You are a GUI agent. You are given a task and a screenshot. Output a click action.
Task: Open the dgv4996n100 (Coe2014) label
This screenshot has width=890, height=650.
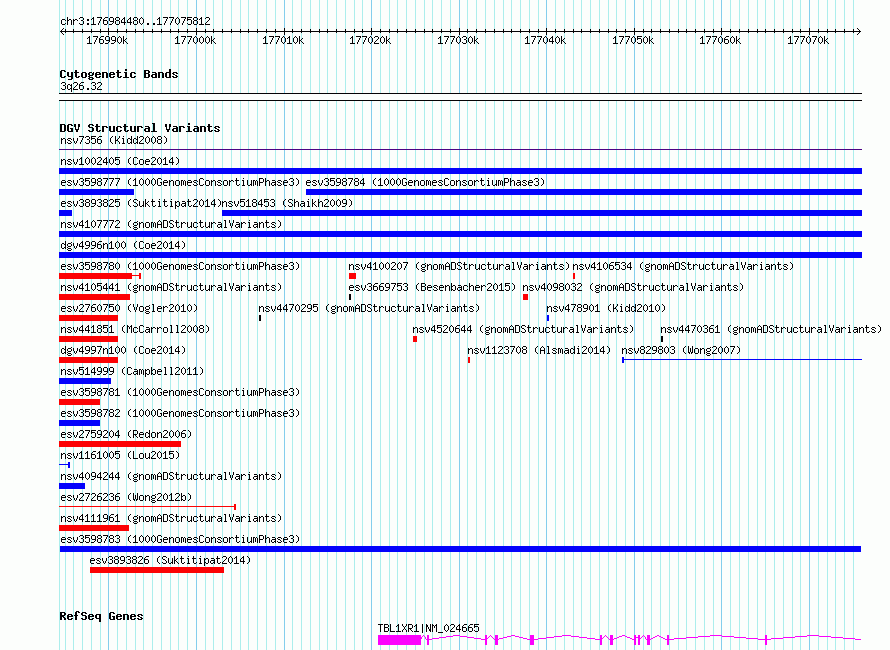(x=123, y=245)
